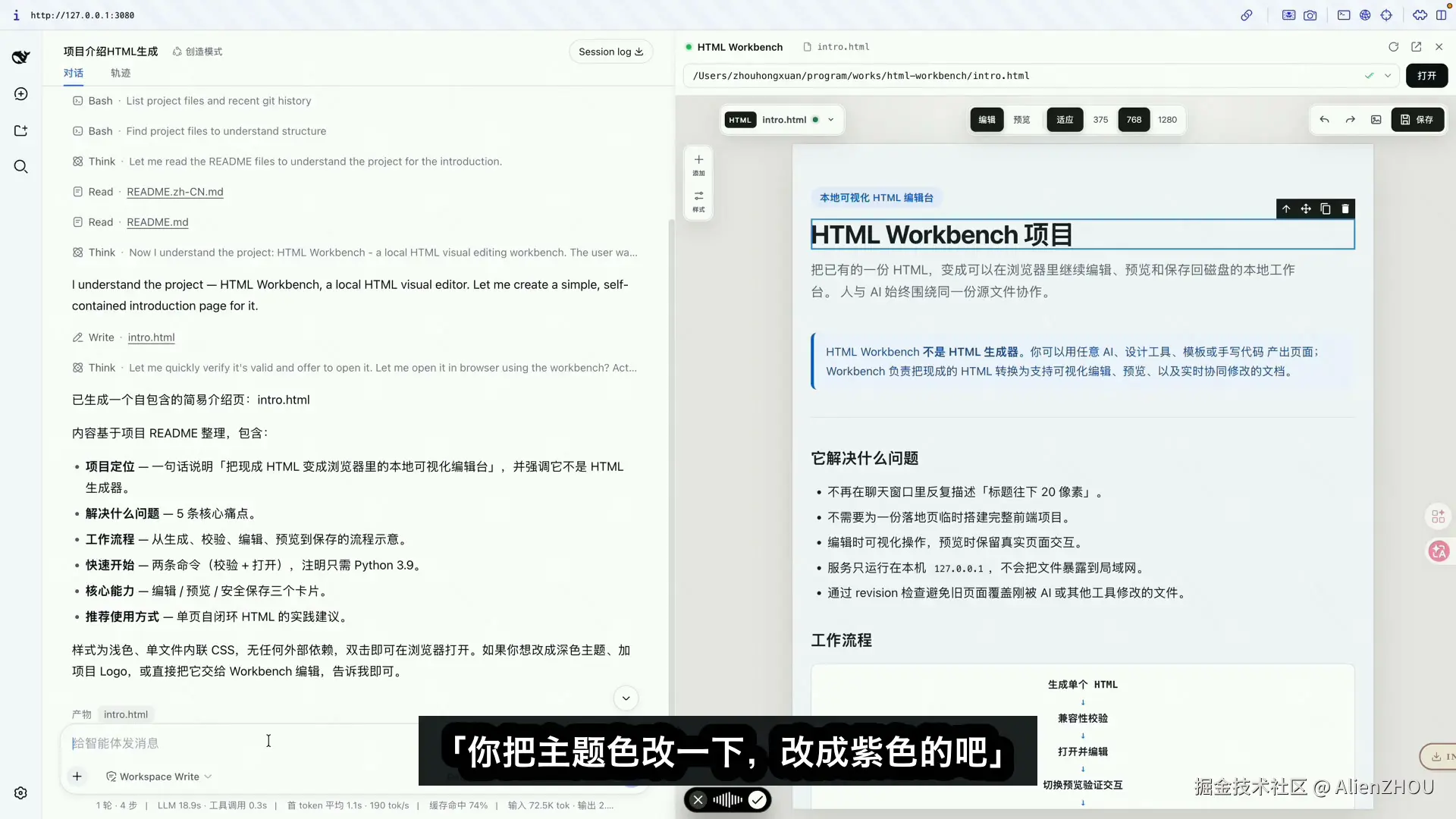Select parent element with the up-arrow icon
Image resolution: width=1456 pixels, height=819 pixels.
pyautogui.click(x=1286, y=209)
